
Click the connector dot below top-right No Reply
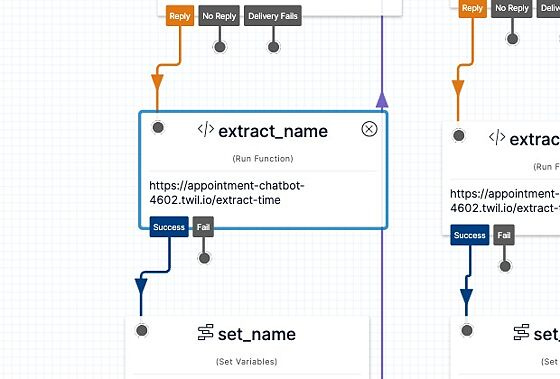[512, 39]
